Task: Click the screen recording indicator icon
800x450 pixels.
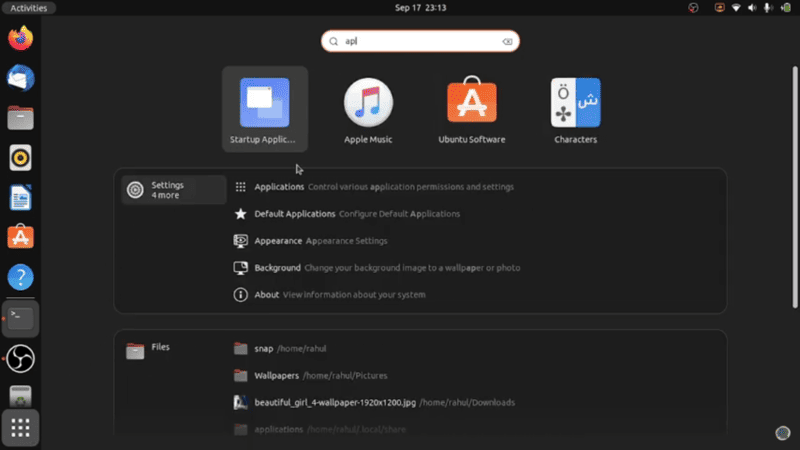Action: click(x=719, y=8)
